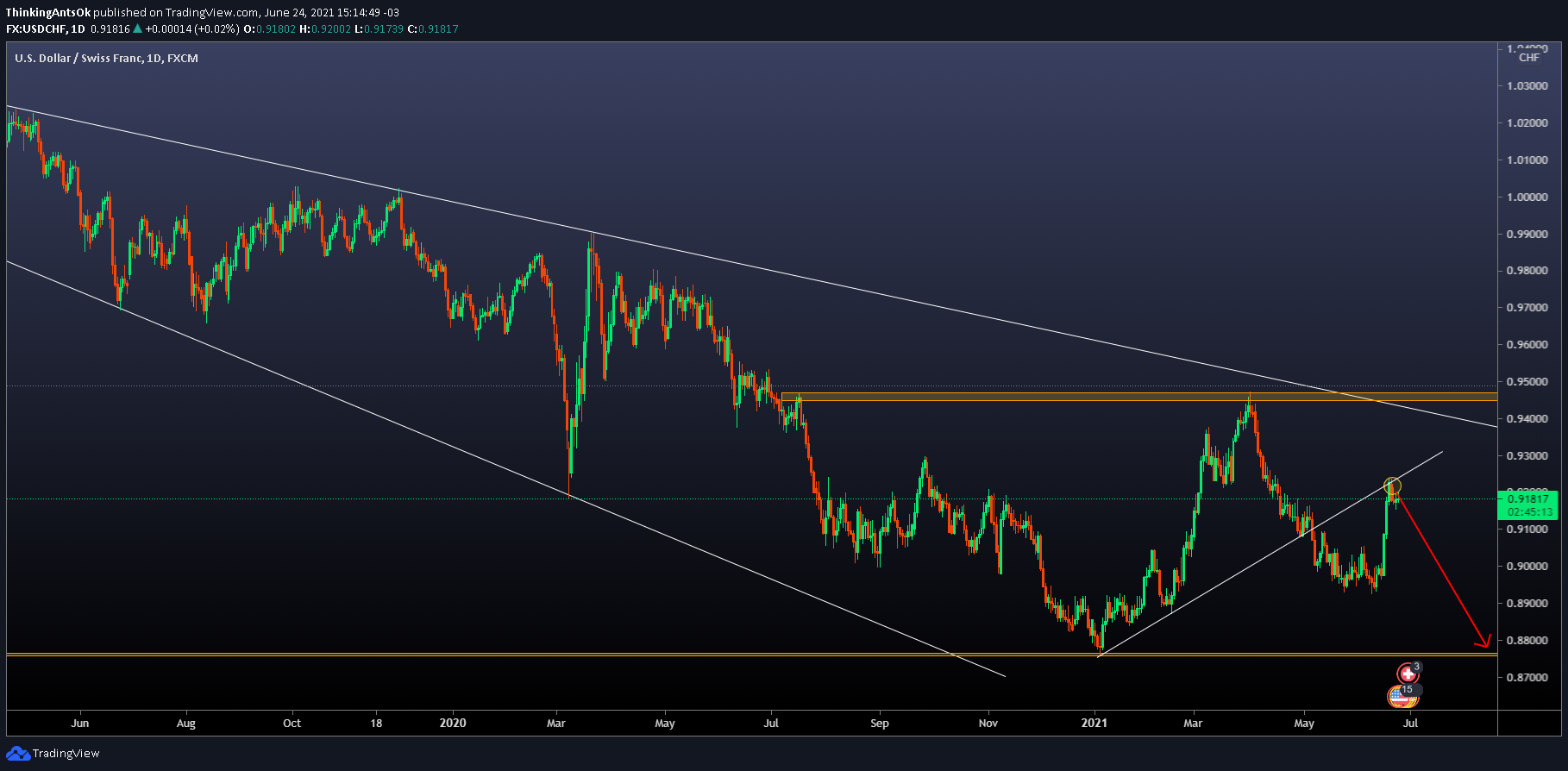Screen dimensions: 1568x771
Task: Click the TradingView wordmark at bottom left
Action: coord(66,754)
